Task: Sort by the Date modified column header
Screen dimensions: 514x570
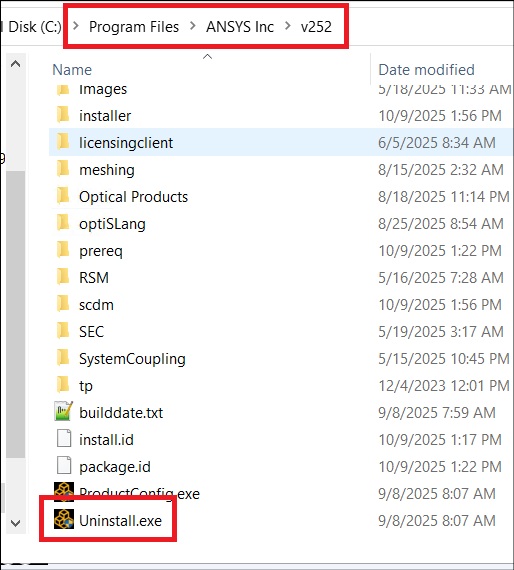Action: tap(426, 69)
